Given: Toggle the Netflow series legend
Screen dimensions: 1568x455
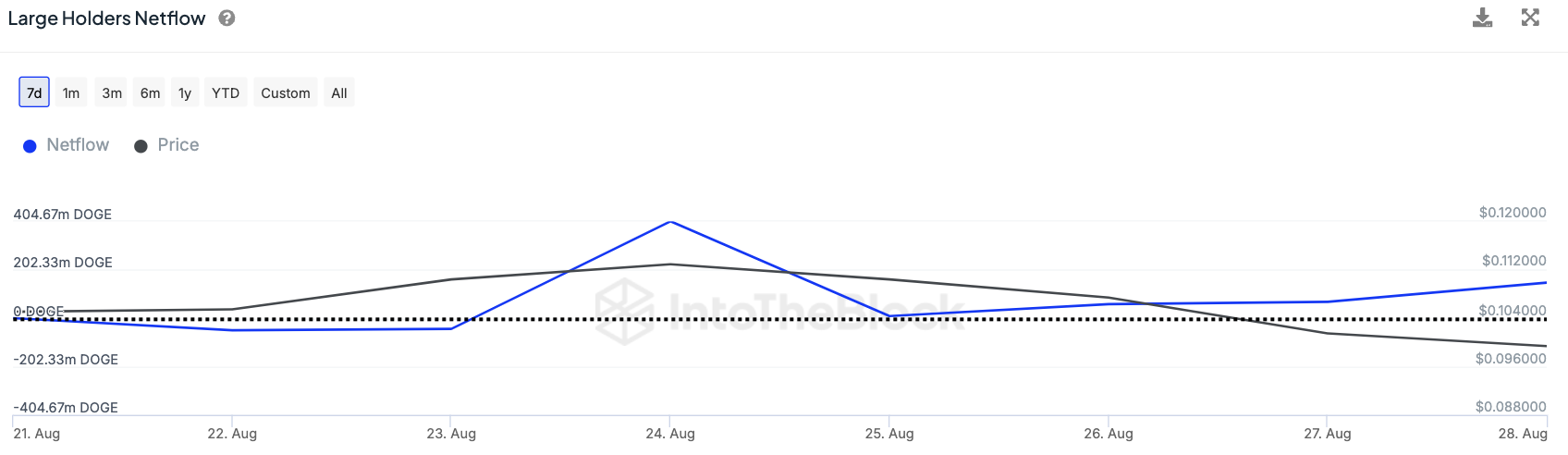Looking at the screenshot, I should (78, 145).
